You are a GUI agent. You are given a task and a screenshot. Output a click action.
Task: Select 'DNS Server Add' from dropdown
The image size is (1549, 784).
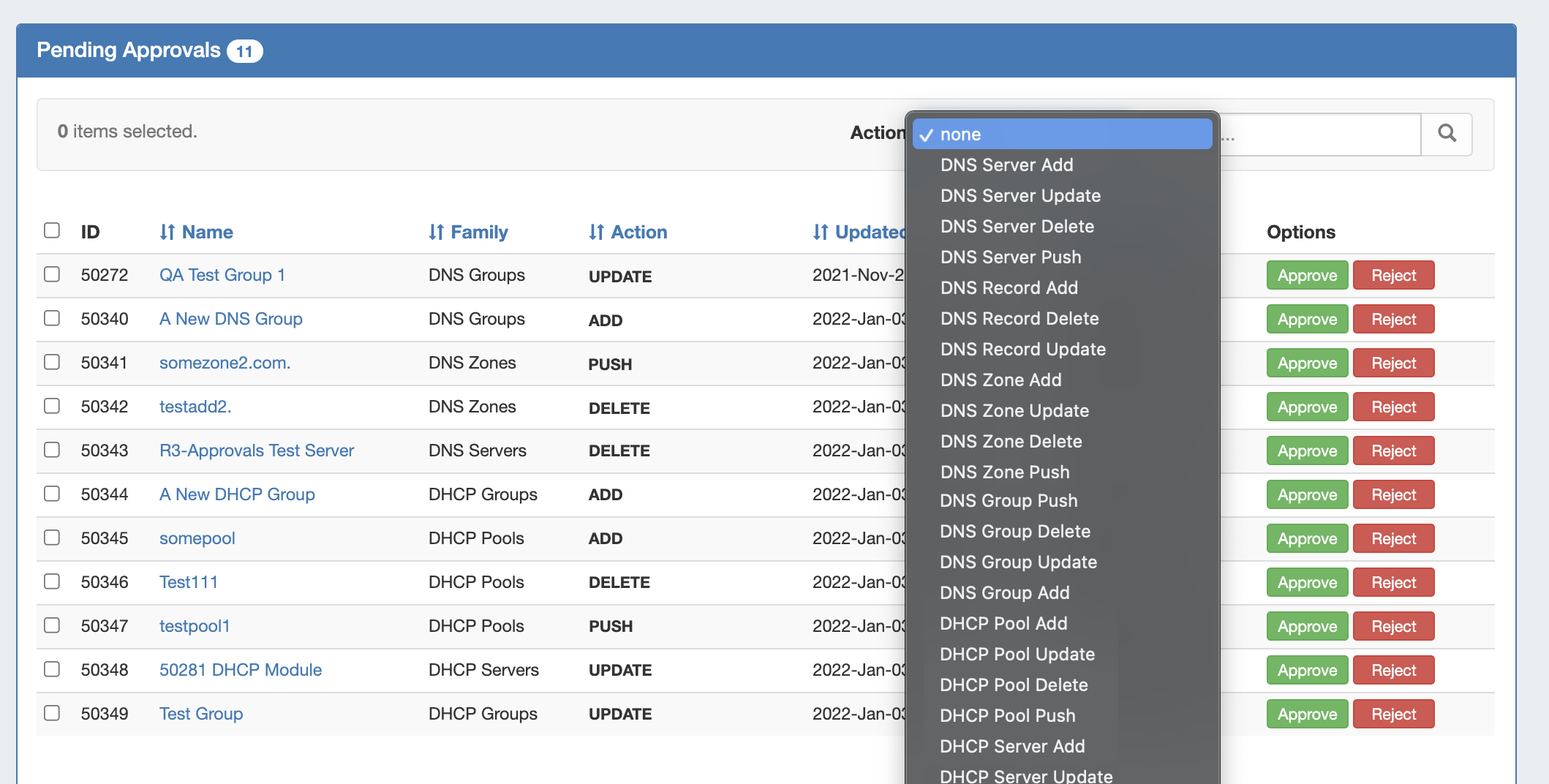click(x=1006, y=165)
